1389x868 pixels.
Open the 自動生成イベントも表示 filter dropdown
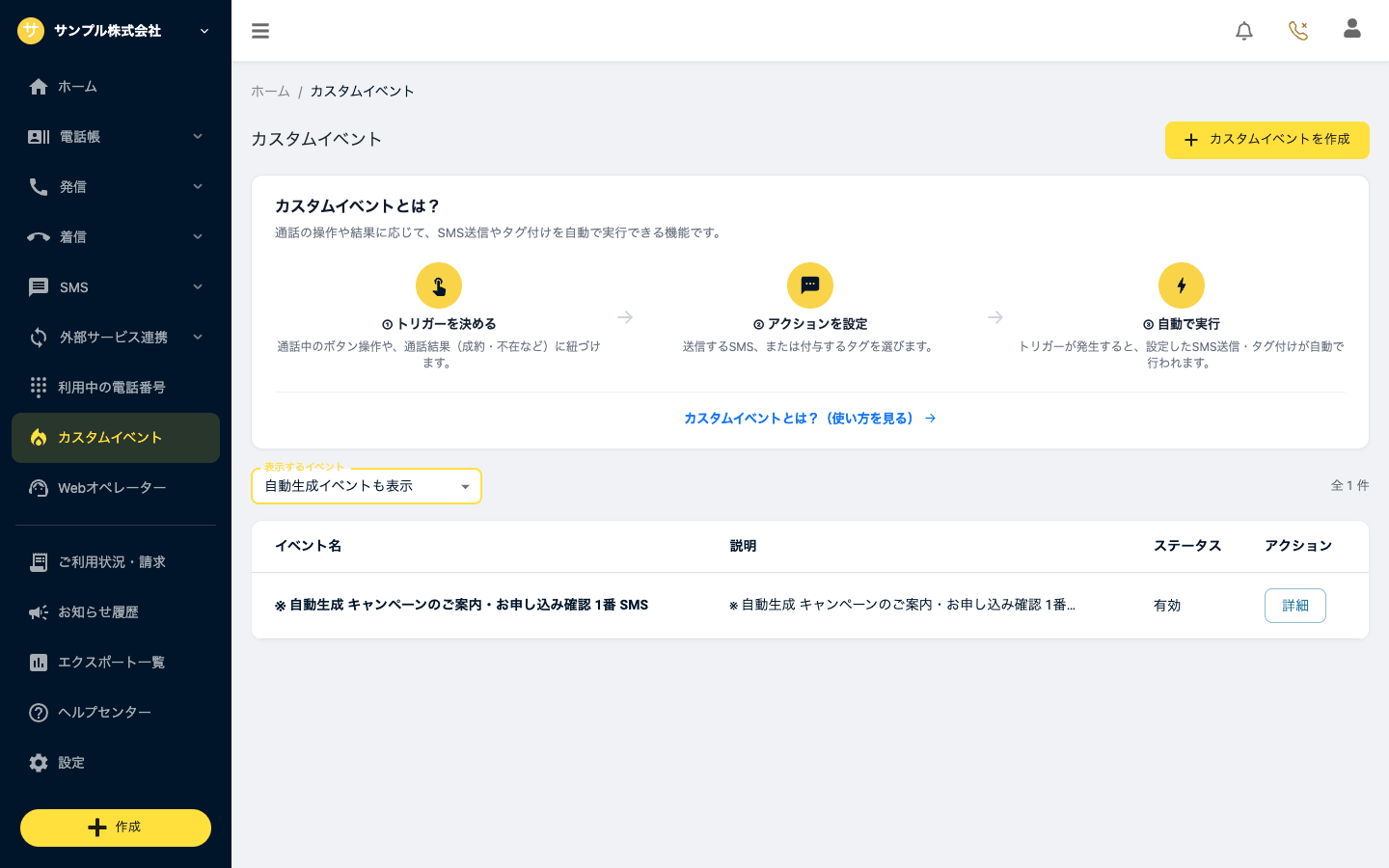click(x=367, y=486)
